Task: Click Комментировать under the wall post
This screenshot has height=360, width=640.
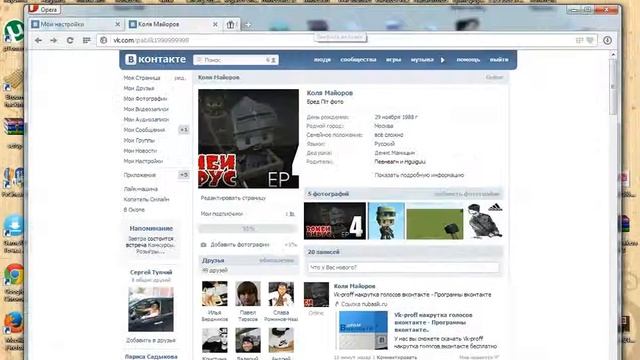Action: click(397, 357)
